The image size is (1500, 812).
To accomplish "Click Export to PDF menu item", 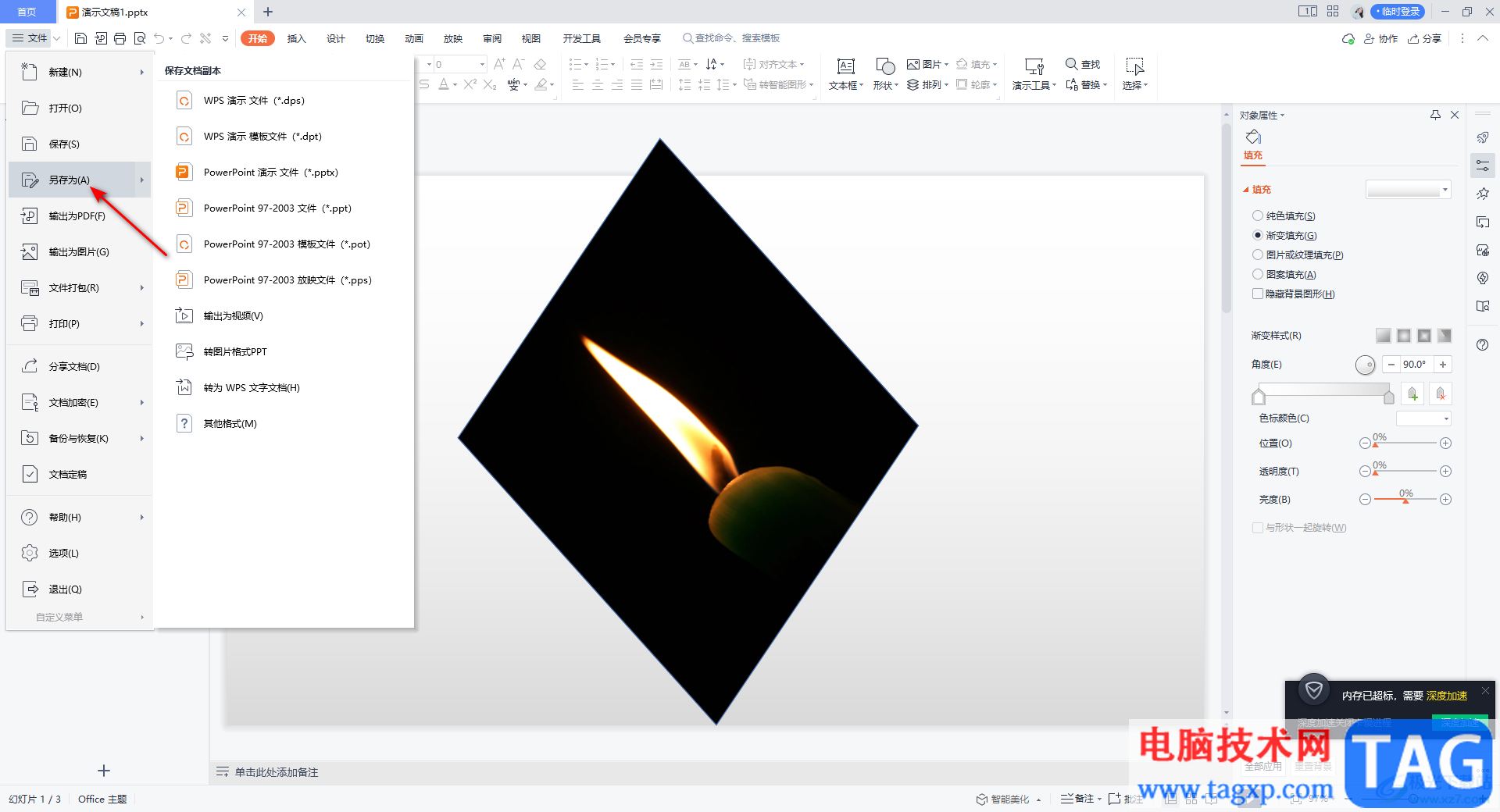I will (79, 215).
